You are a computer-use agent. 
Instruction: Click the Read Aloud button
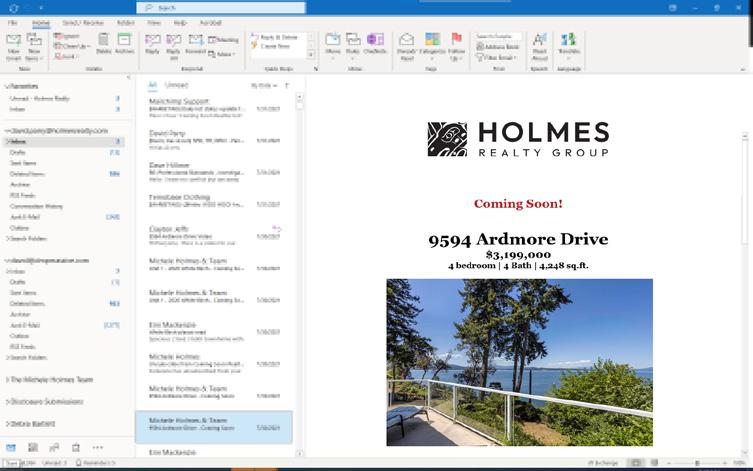(540, 47)
